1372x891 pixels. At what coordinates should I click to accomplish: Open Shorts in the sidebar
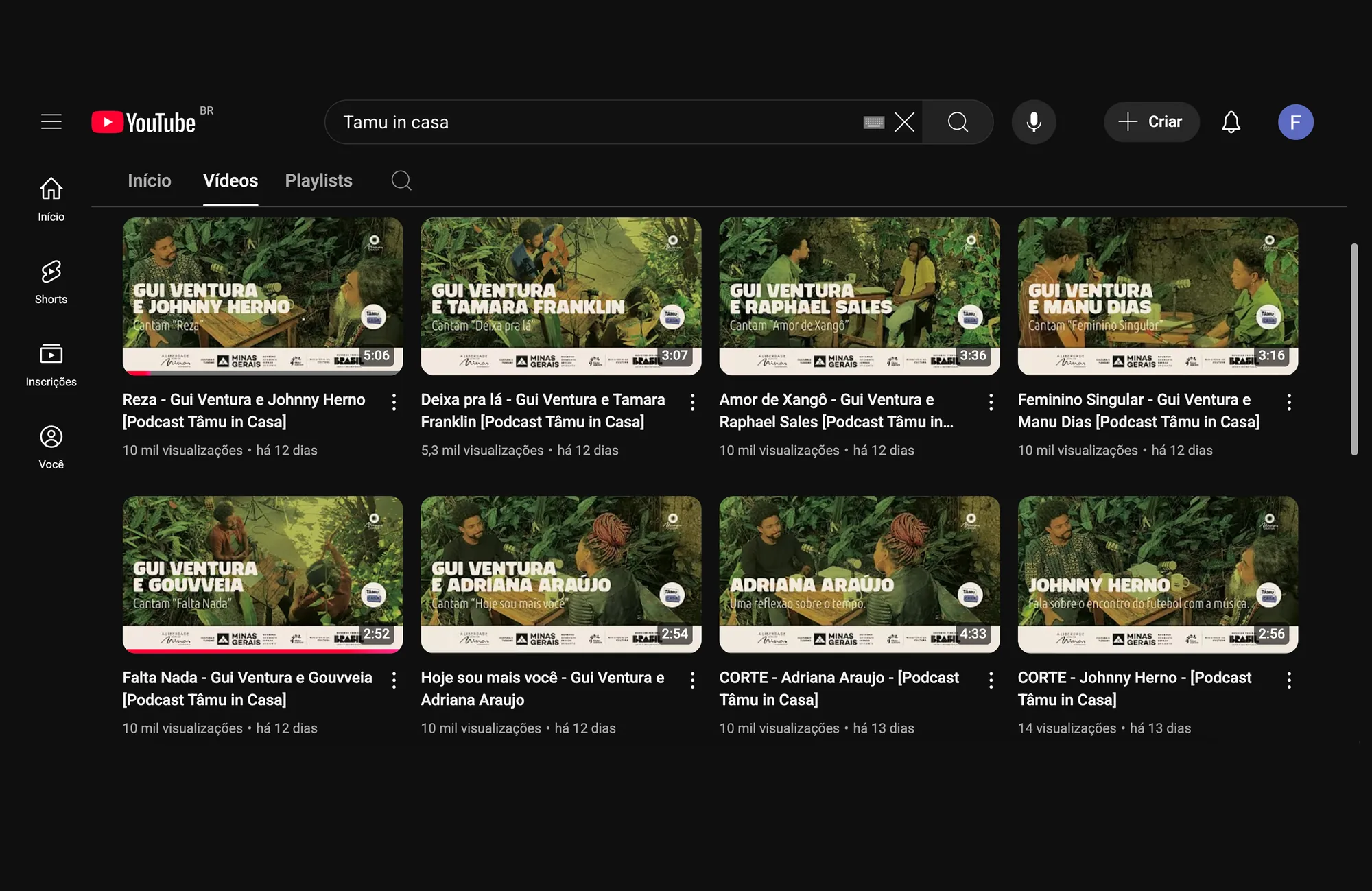pos(51,282)
